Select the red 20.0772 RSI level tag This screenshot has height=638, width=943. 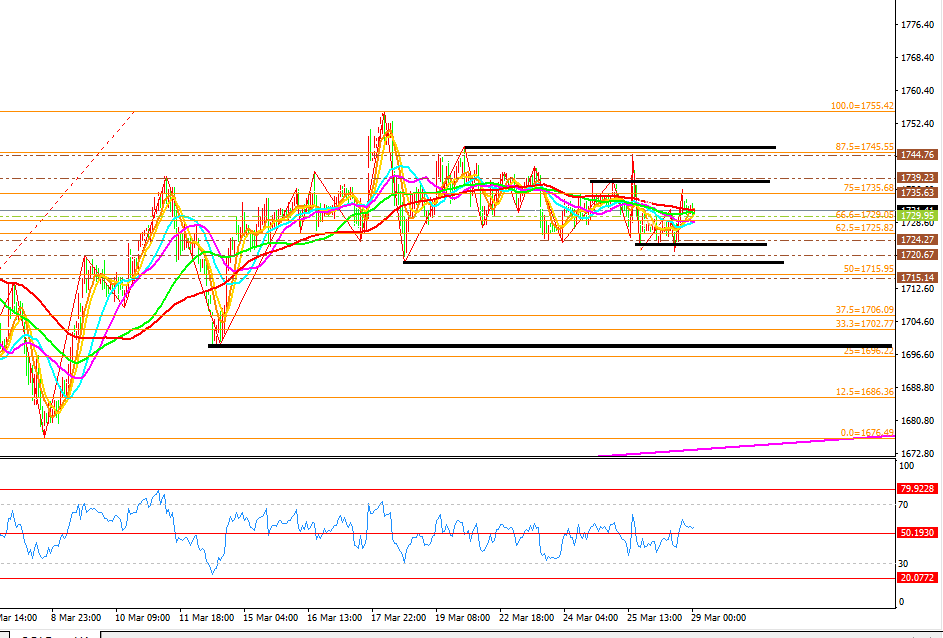pyautogui.click(x=917, y=578)
